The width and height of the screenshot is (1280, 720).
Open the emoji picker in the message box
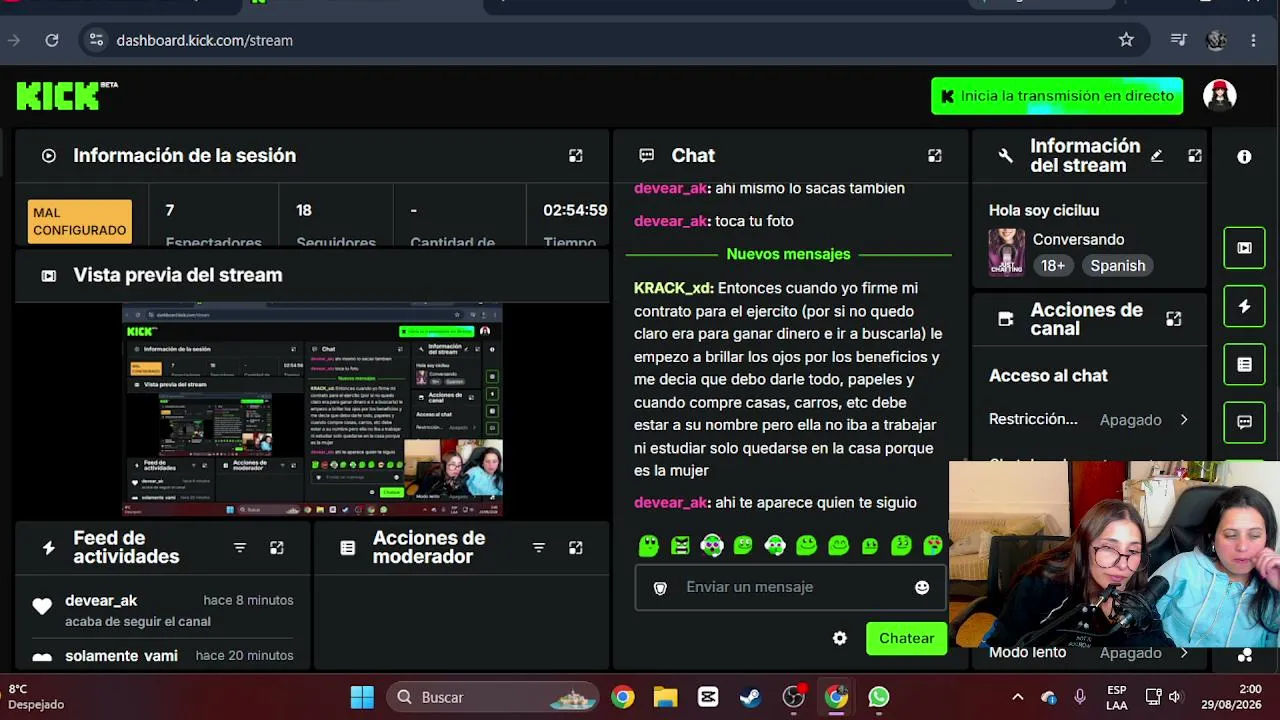[922, 588]
